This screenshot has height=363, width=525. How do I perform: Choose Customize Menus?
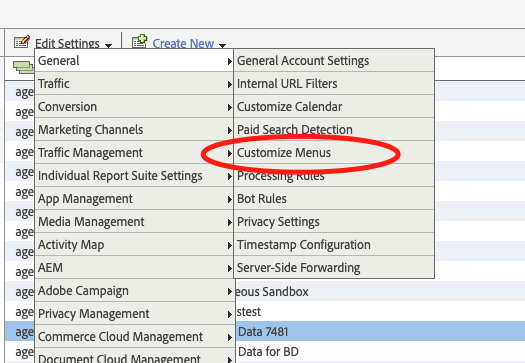click(334, 153)
